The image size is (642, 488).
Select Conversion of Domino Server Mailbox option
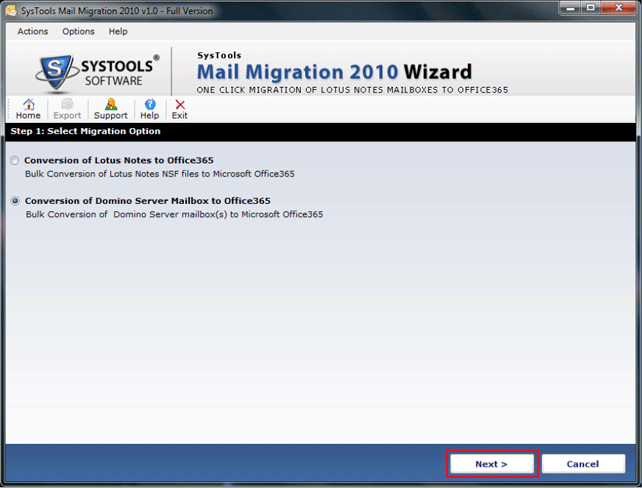tap(15, 201)
